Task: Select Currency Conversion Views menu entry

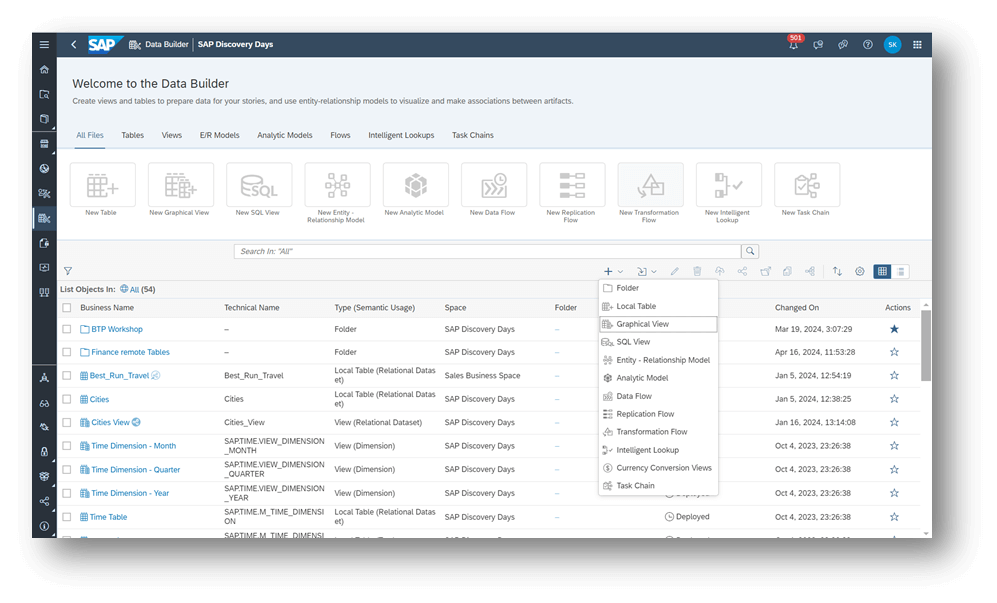Action: (658, 468)
